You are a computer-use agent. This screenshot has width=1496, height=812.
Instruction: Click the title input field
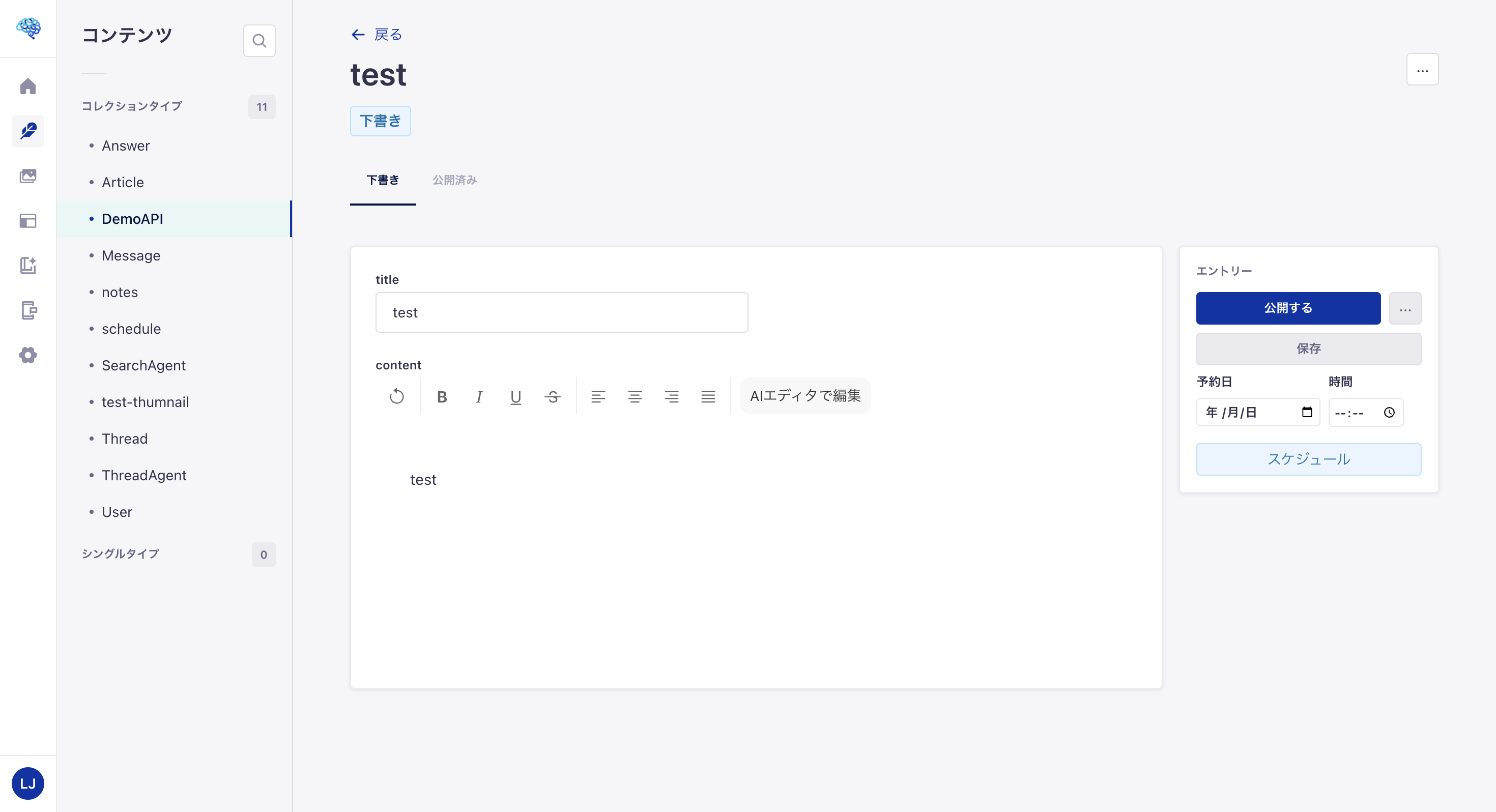[x=562, y=312]
